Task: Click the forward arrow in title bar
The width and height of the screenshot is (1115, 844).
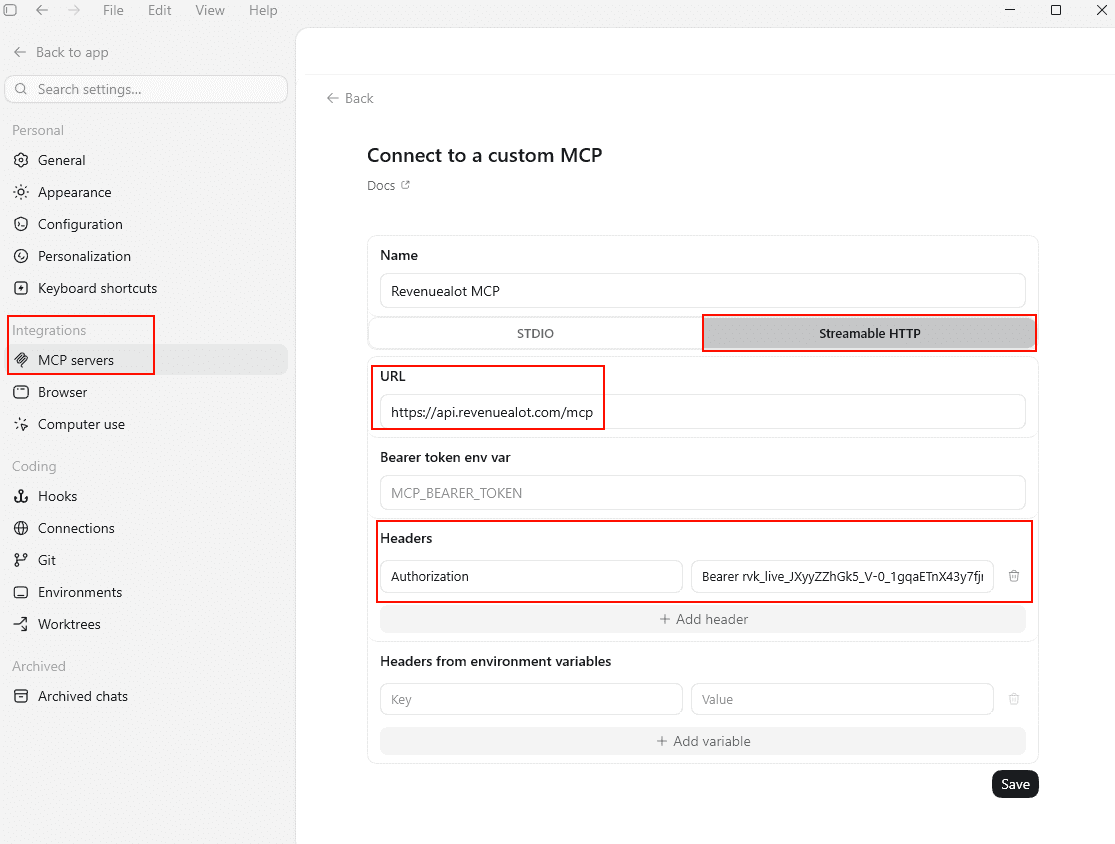Action: (x=74, y=10)
